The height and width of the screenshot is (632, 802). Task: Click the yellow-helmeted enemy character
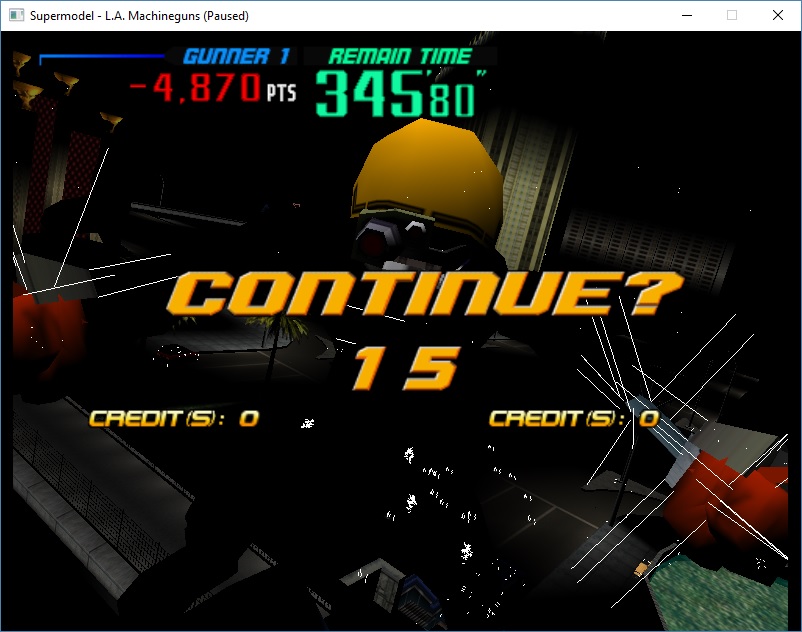[428, 194]
